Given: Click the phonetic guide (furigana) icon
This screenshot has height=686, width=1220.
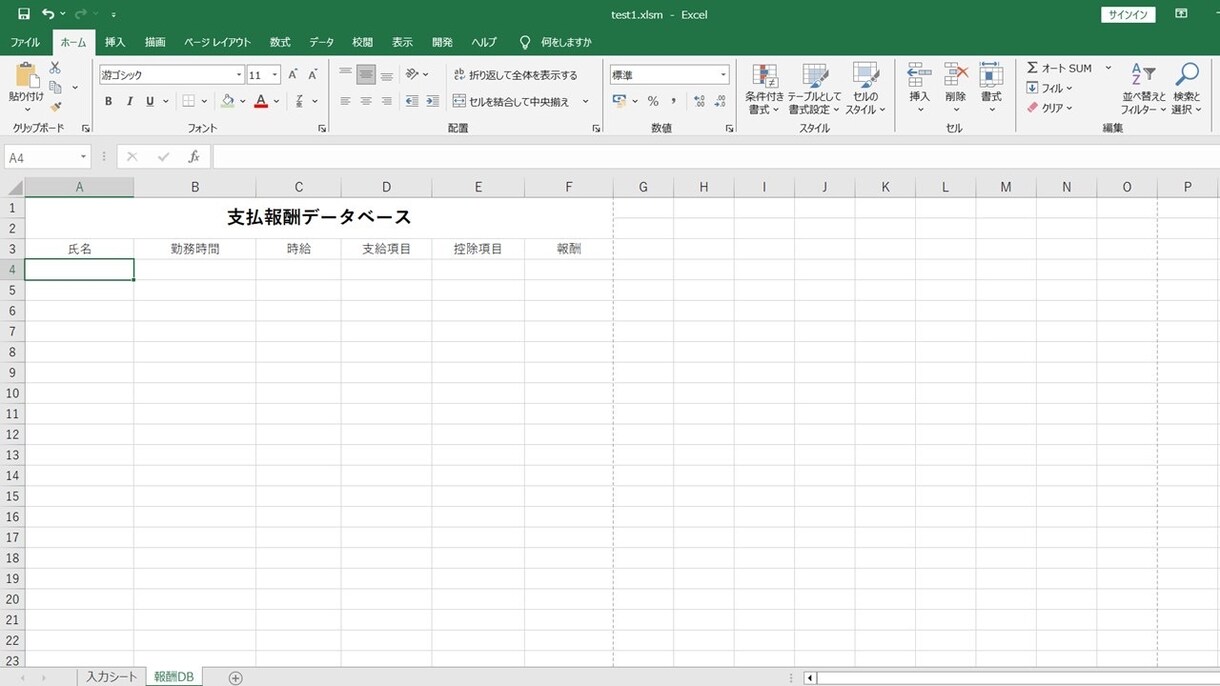Looking at the screenshot, I should tap(301, 101).
